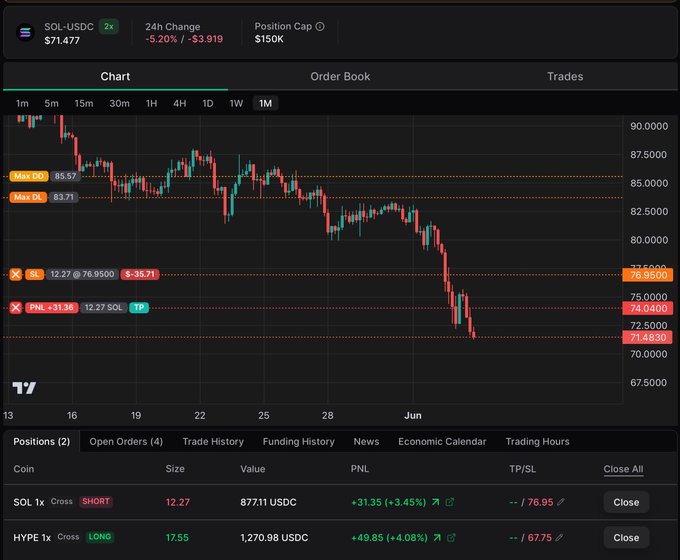Click the Position Cap info icon

pos(320,26)
